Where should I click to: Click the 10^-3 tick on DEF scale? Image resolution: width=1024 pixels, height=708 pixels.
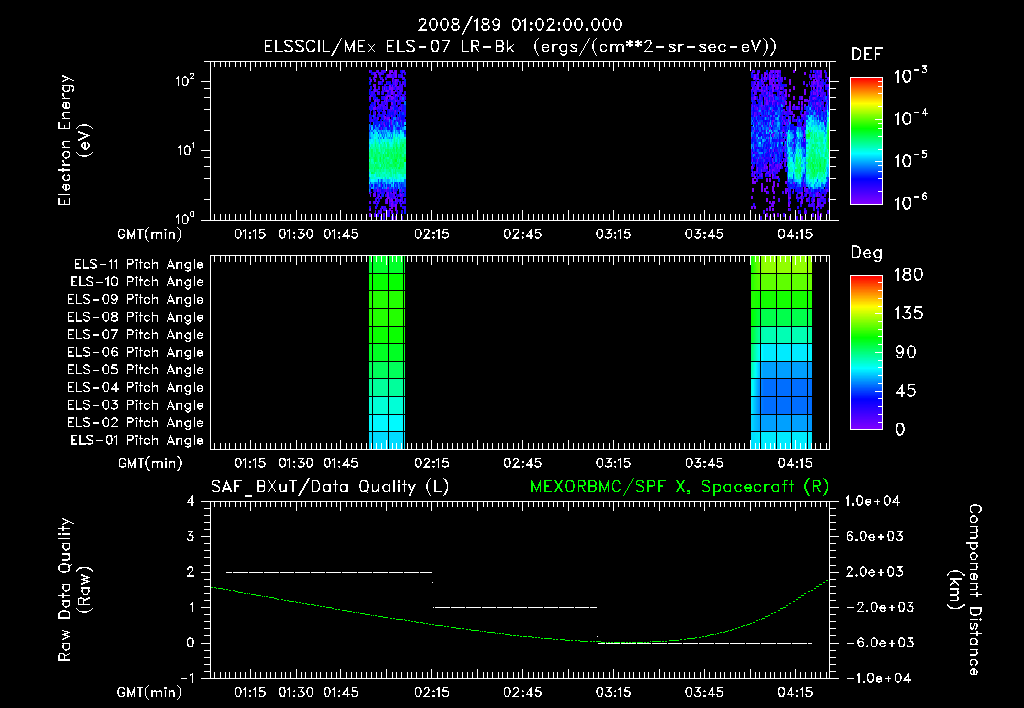(x=910, y=75)
